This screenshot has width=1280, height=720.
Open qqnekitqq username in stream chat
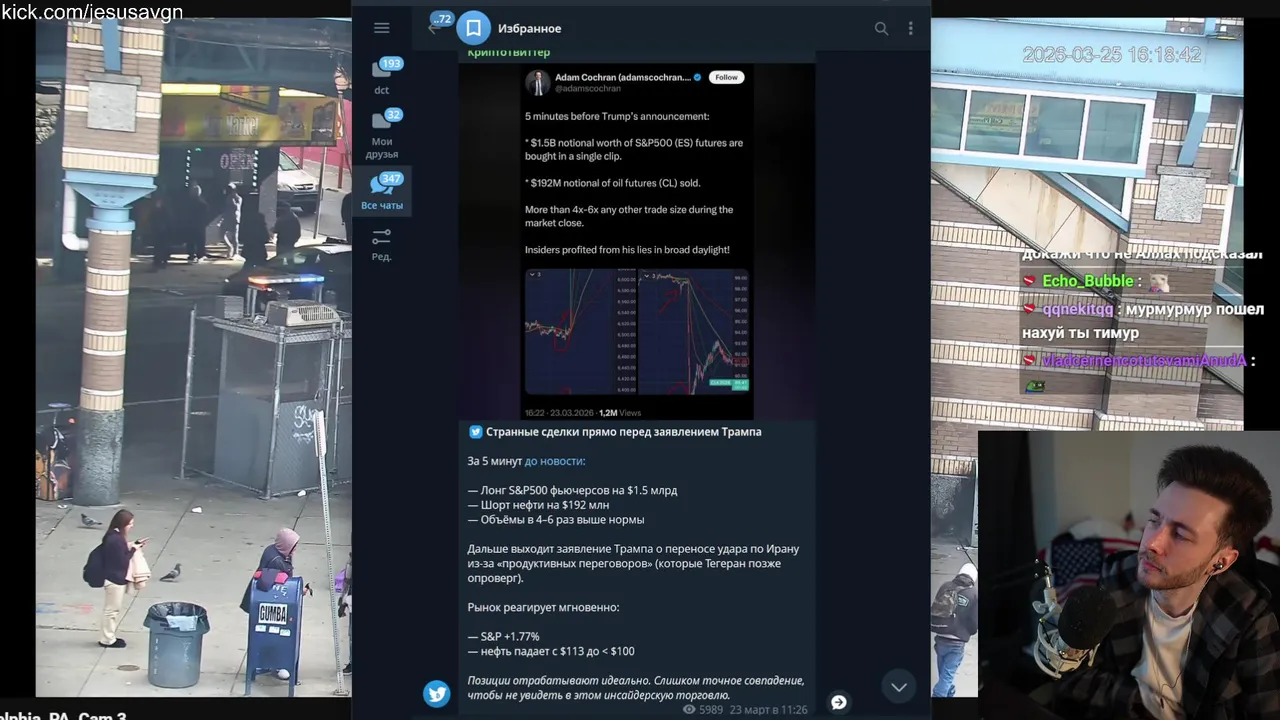coord(1077,310)
